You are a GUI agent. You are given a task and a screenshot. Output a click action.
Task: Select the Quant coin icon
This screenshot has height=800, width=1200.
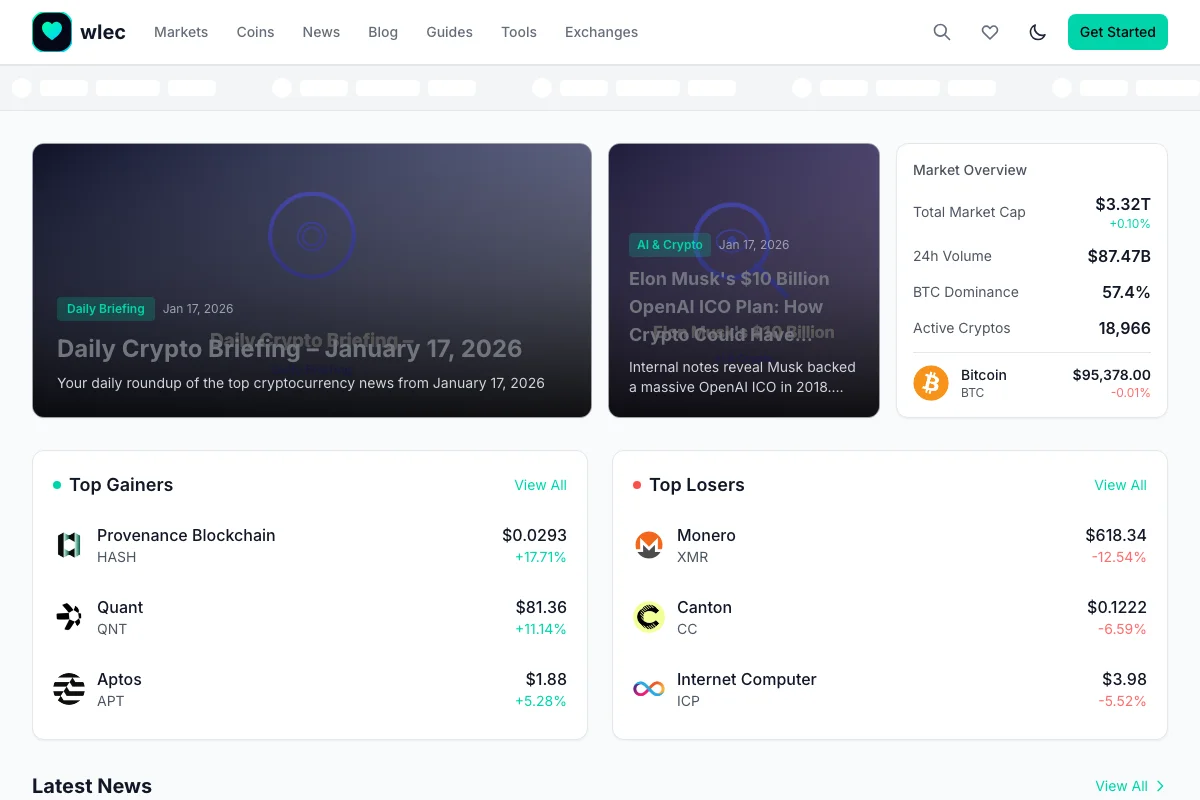point(68,617)
